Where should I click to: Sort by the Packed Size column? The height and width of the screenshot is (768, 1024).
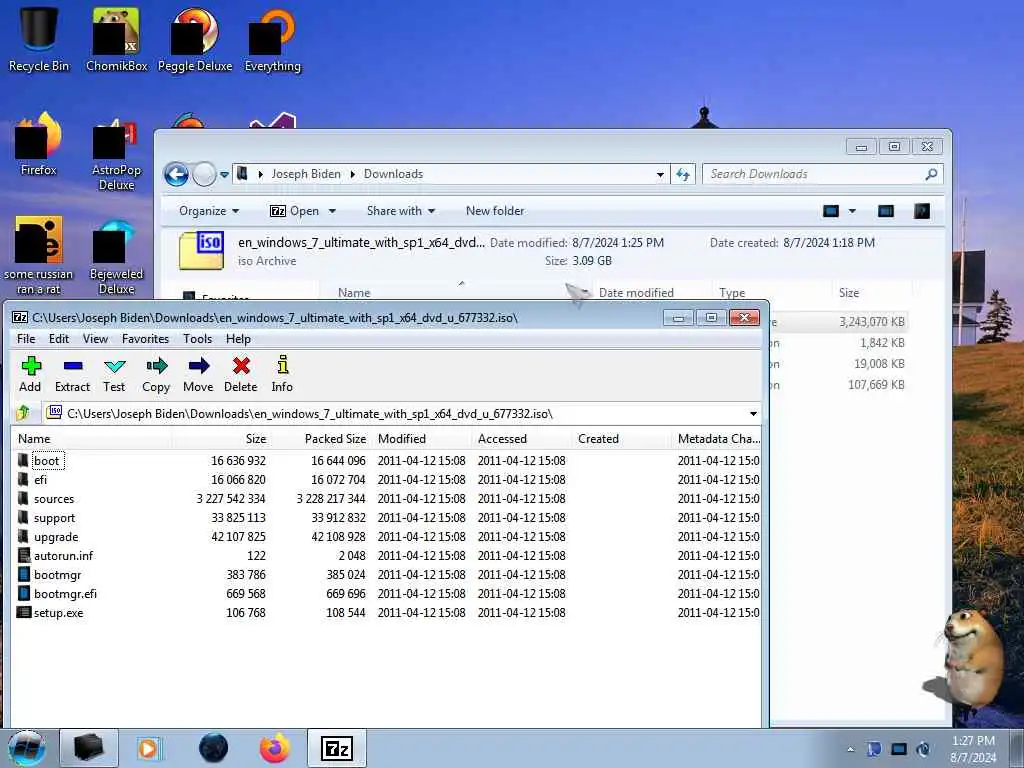[321, 439]
